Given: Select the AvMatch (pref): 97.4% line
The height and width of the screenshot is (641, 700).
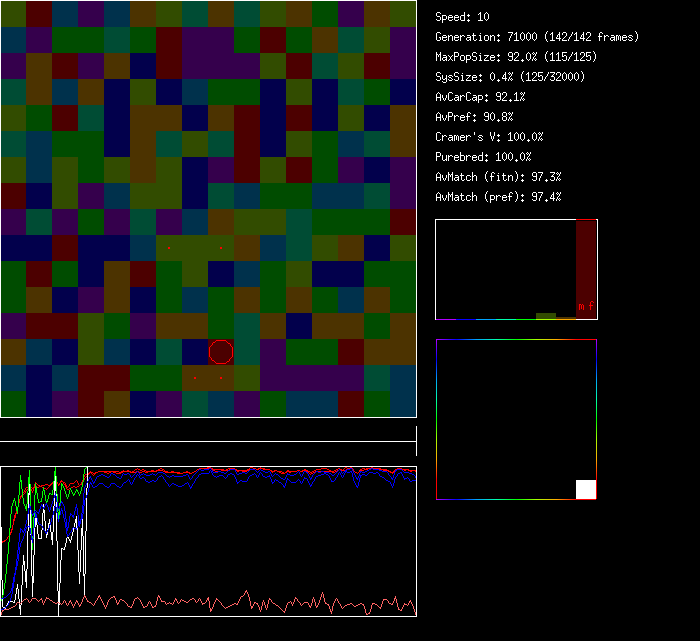Looking at the screenshot, I should [498, 197].
